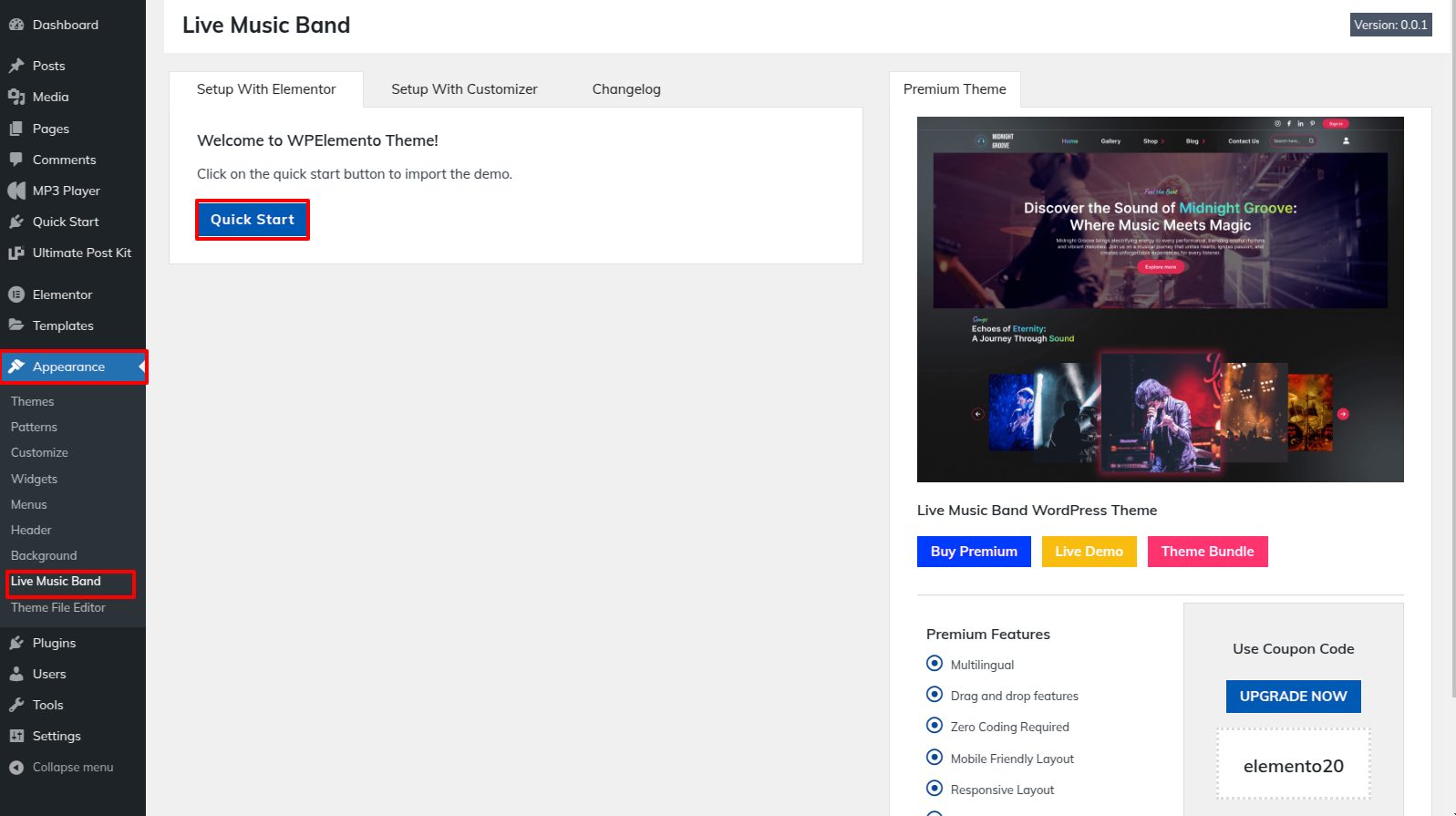Click the Version: 0.0.1 badge
This screenshot has width=1456, height=816.
pyautogui.click(x=1390, y=25)
